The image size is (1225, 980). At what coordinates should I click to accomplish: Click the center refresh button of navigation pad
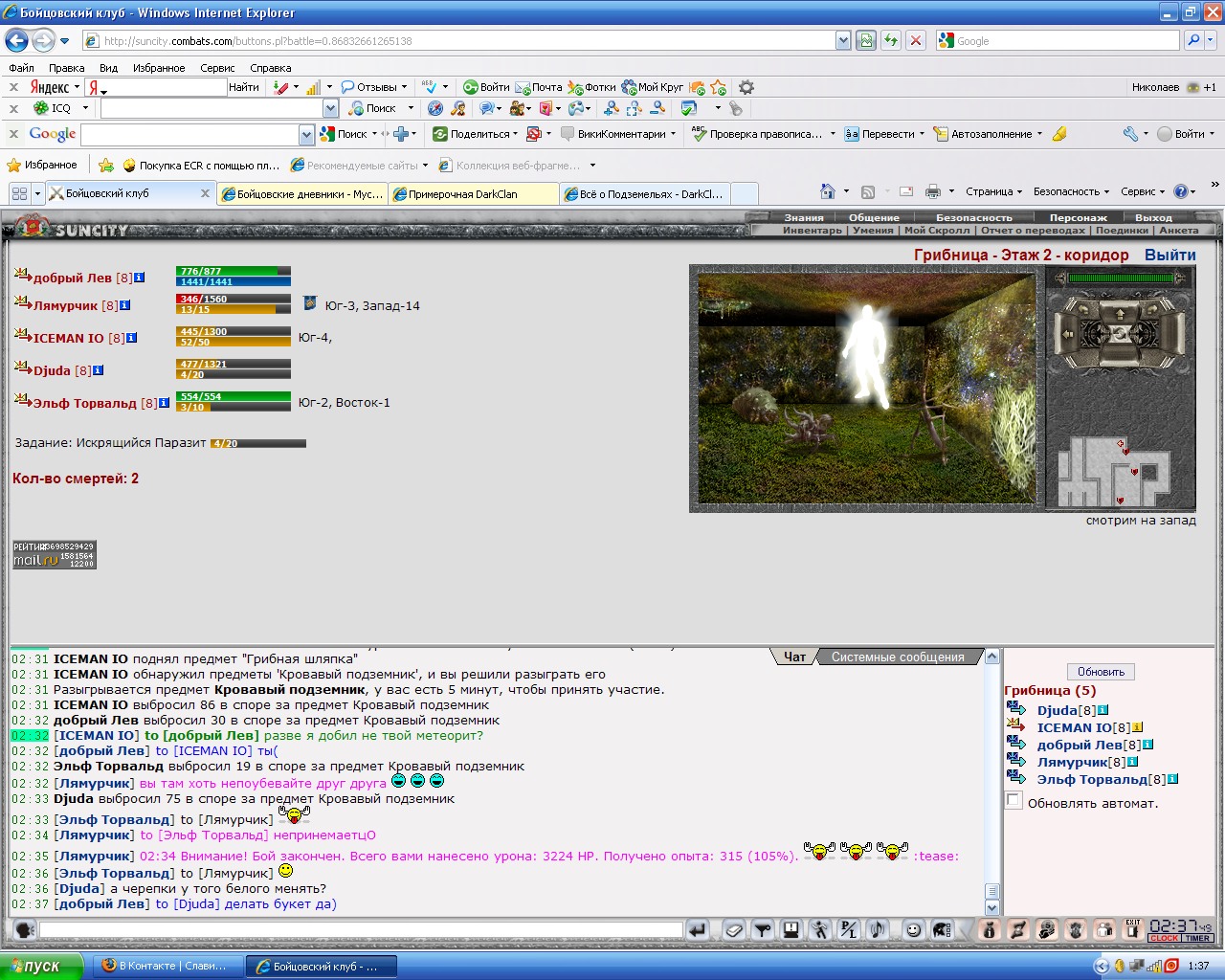pos(1120,334)
